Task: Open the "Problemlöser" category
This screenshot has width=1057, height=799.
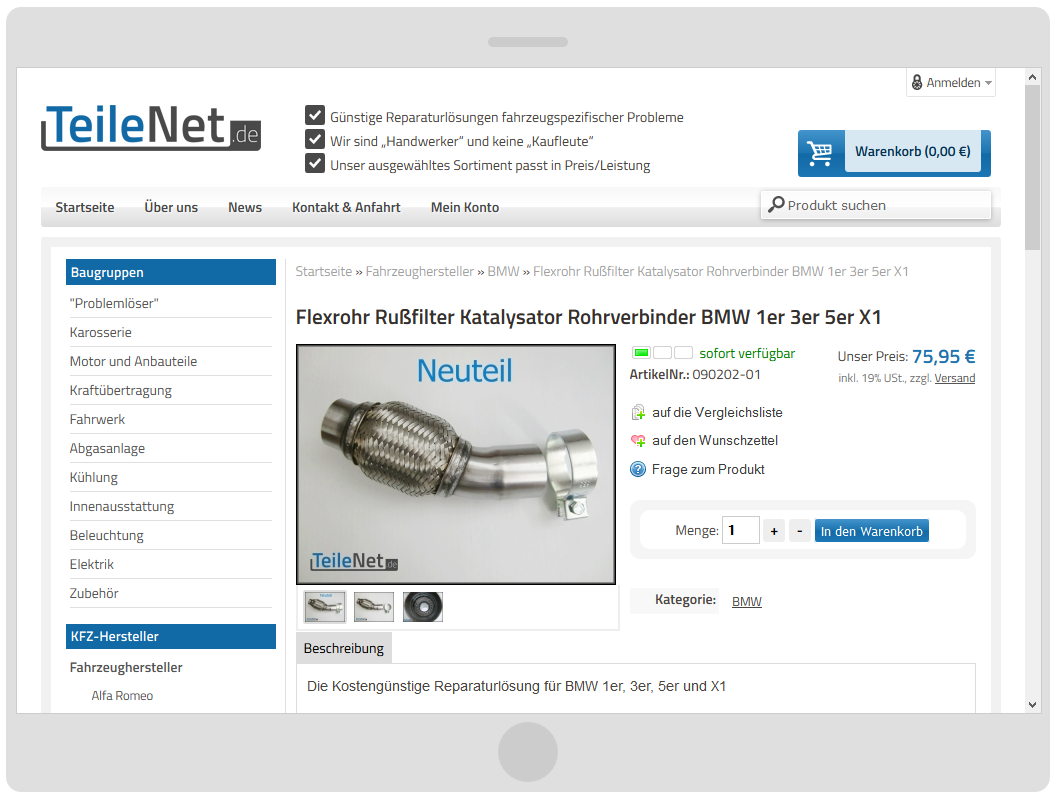Action: 114,303
